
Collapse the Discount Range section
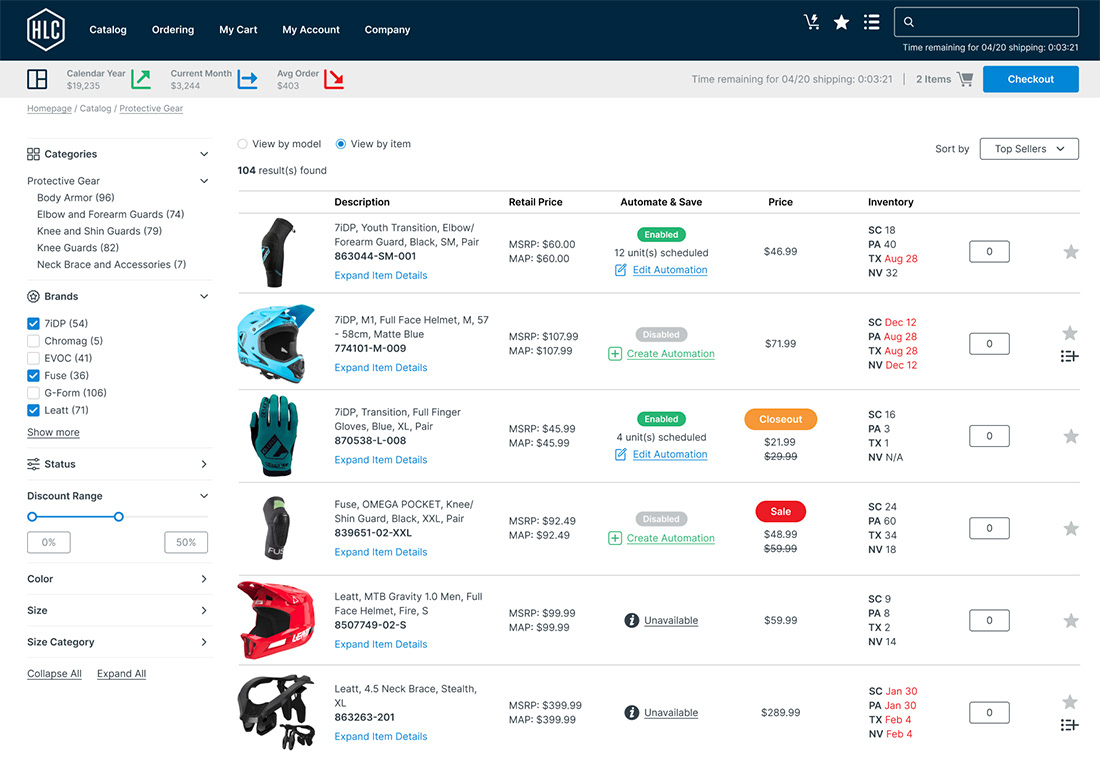pyautogui.click(x=204, y=495)
